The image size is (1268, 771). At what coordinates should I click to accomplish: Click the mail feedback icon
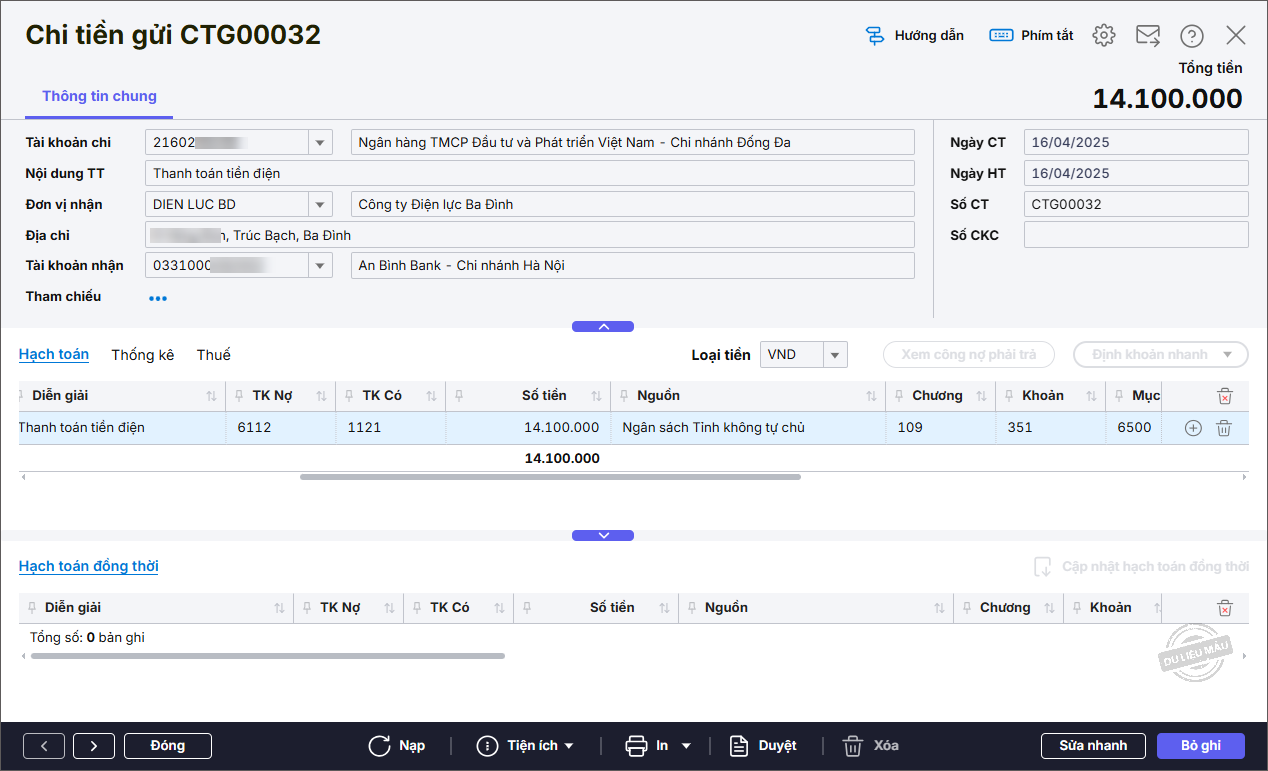tap(1147, 36)
